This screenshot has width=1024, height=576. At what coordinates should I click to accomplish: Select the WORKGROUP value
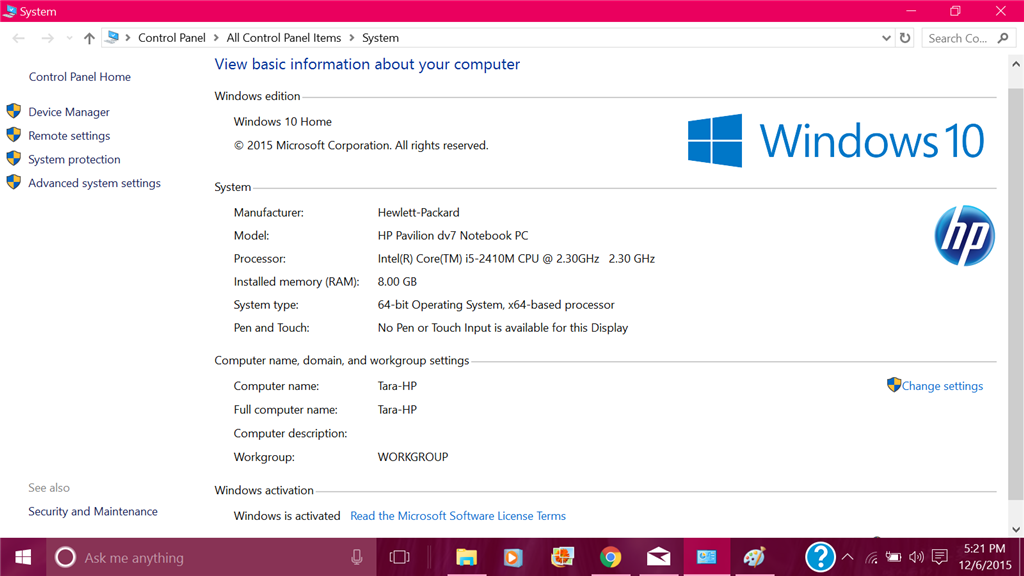tap(413, 457)
